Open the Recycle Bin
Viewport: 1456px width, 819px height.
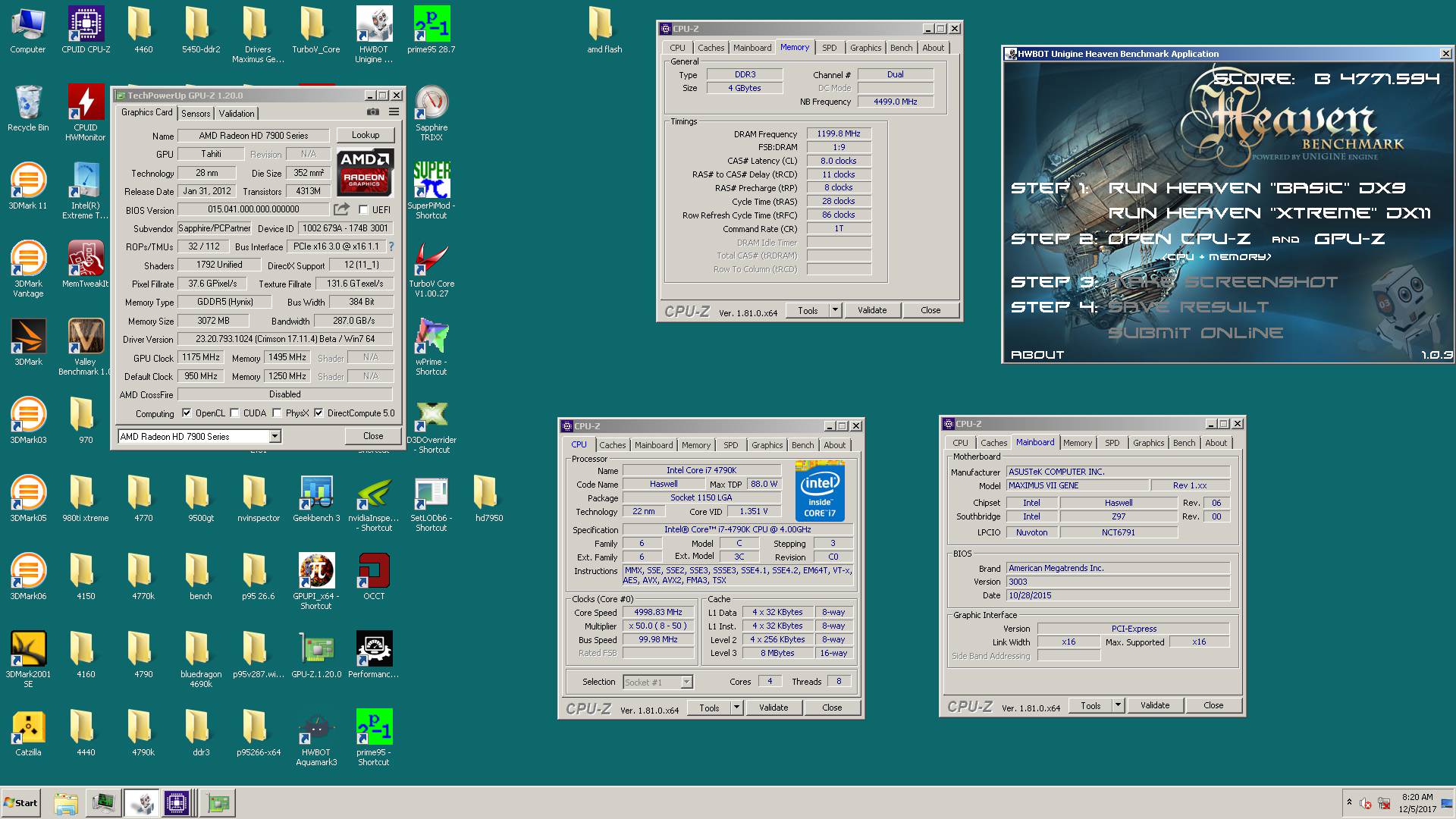pos(28,108)
